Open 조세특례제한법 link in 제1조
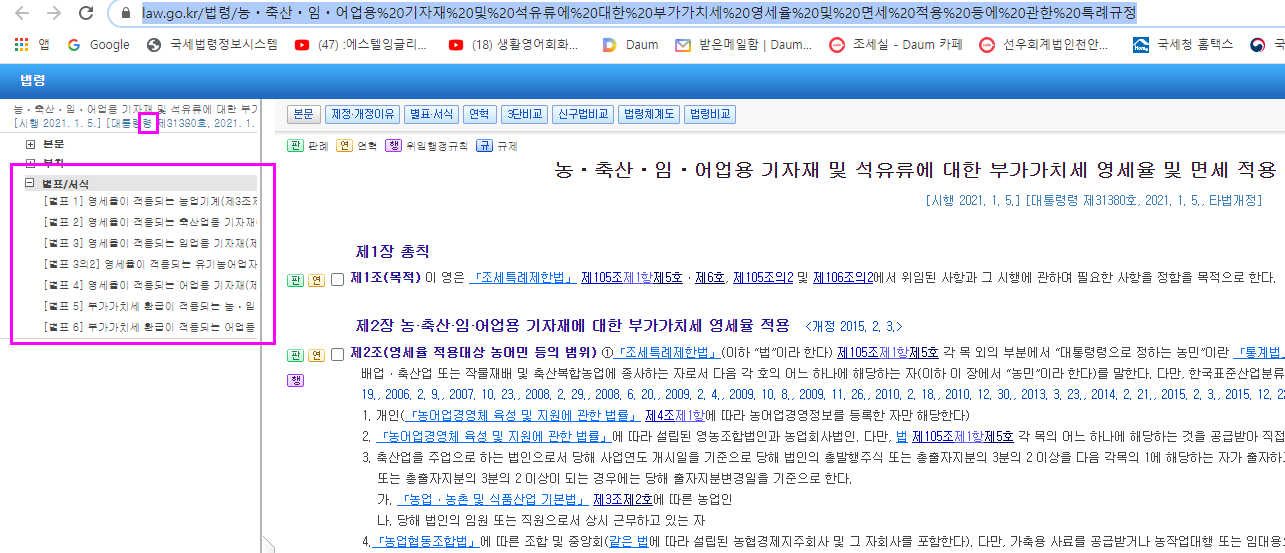 (522, 277)
